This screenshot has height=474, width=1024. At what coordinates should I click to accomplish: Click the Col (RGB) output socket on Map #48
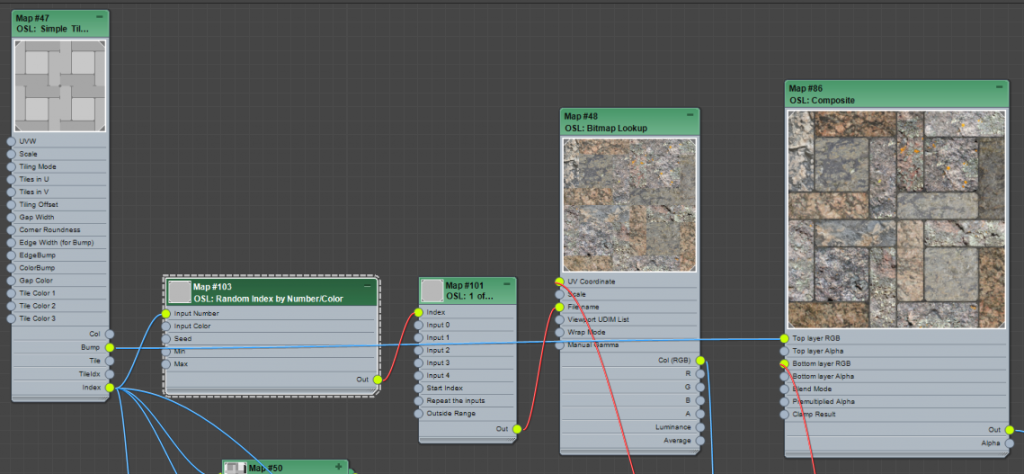(x=700, y=360)
